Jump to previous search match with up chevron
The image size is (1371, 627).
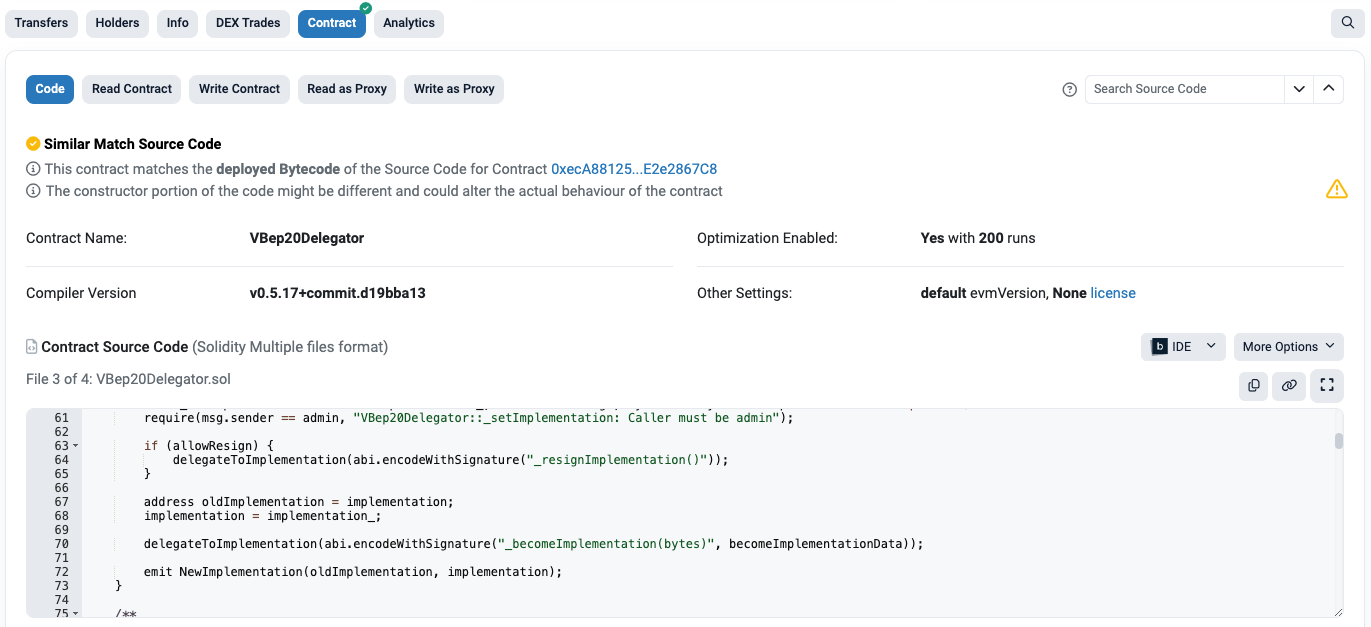[1328, 89]
